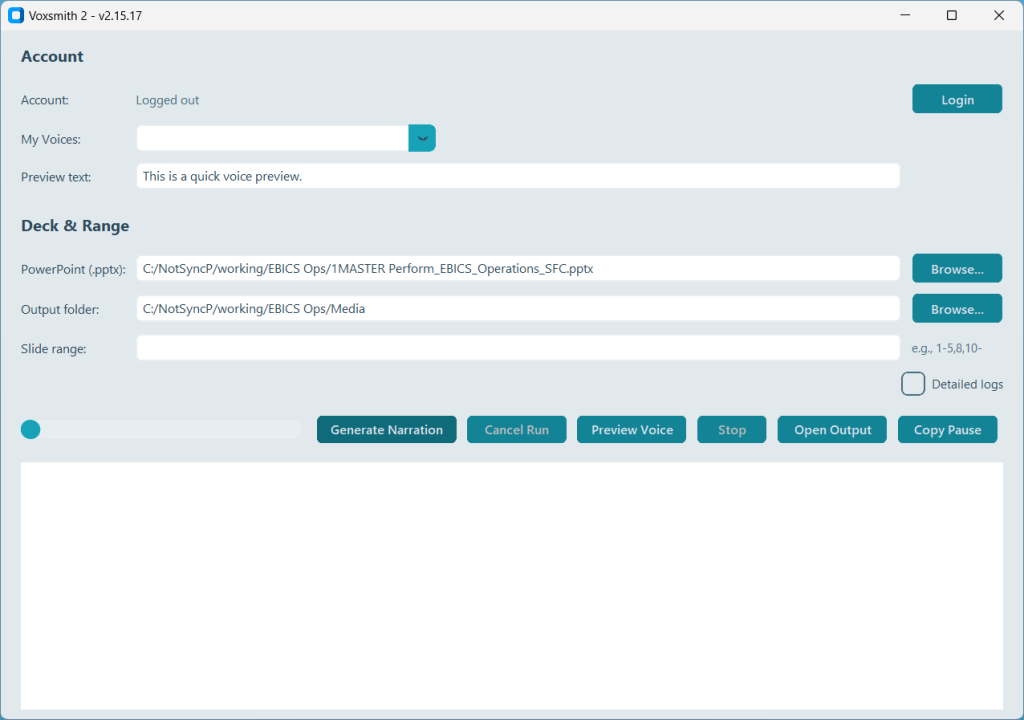Click Preview Voice button

pos(632,429)
